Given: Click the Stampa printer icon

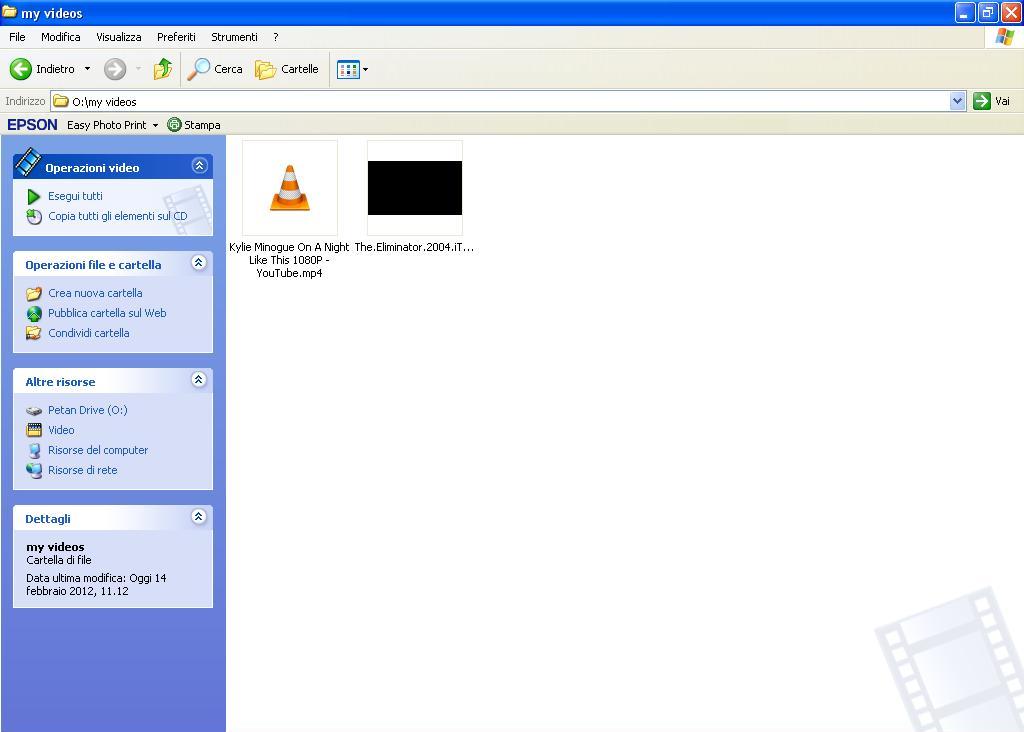Looking at the screenshot, I should 174,125.
